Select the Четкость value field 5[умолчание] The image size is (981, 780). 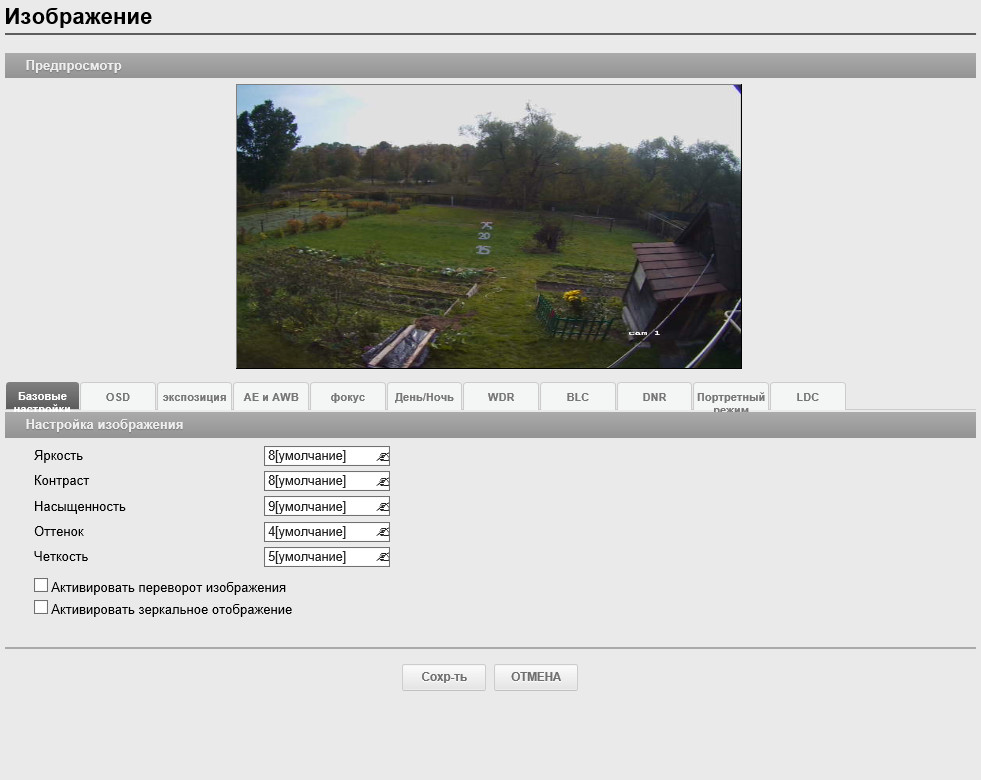coord(327,557)
